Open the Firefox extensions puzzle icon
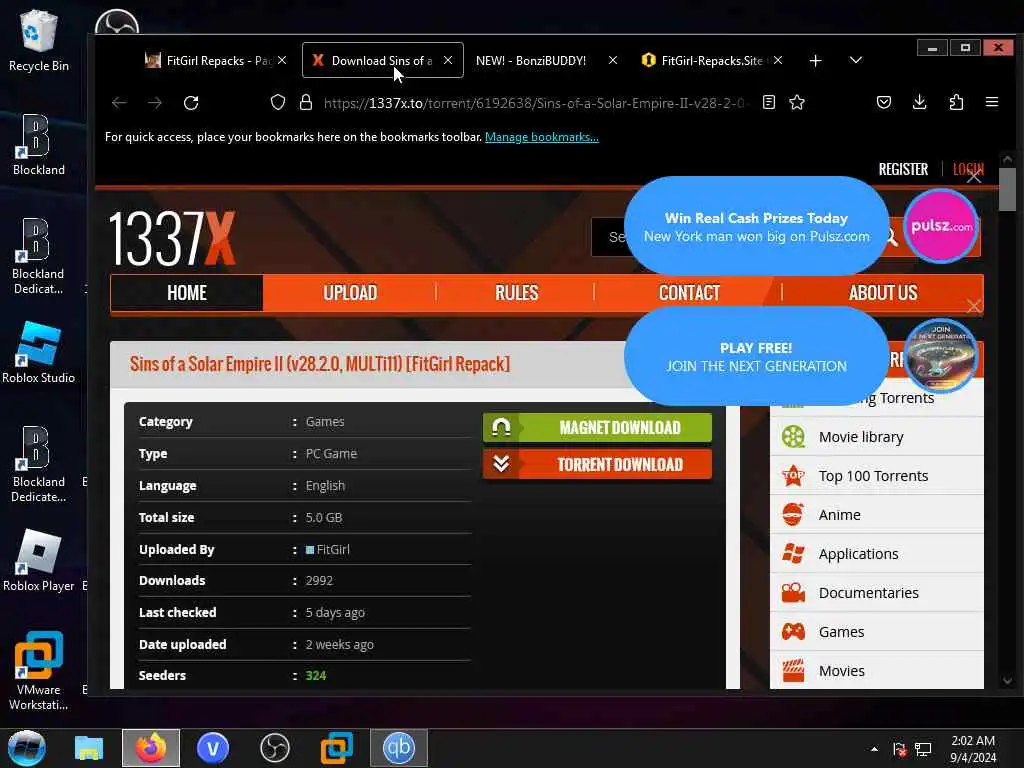1024x768 pixels. pos(956,103)
